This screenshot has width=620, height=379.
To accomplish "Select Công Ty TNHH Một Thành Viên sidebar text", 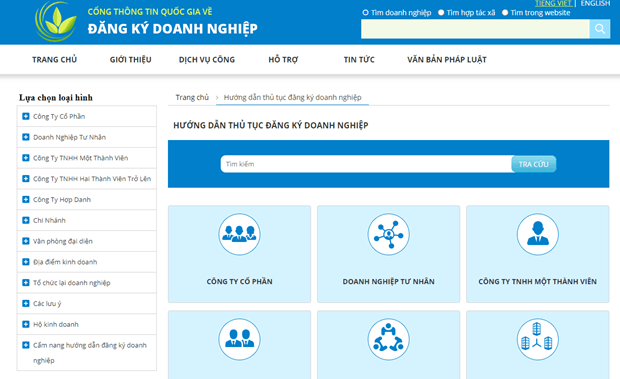I will pyautogui.click(x=81, y=158).
